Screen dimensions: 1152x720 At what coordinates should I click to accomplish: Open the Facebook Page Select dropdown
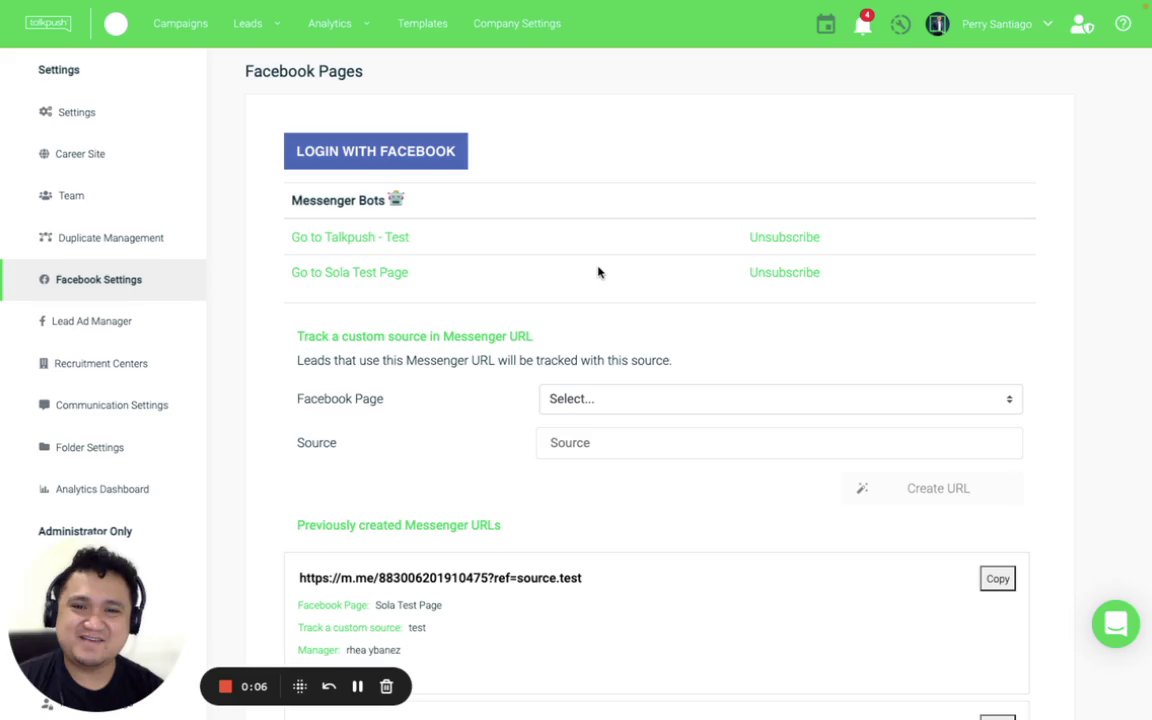(x=780, y=399)
